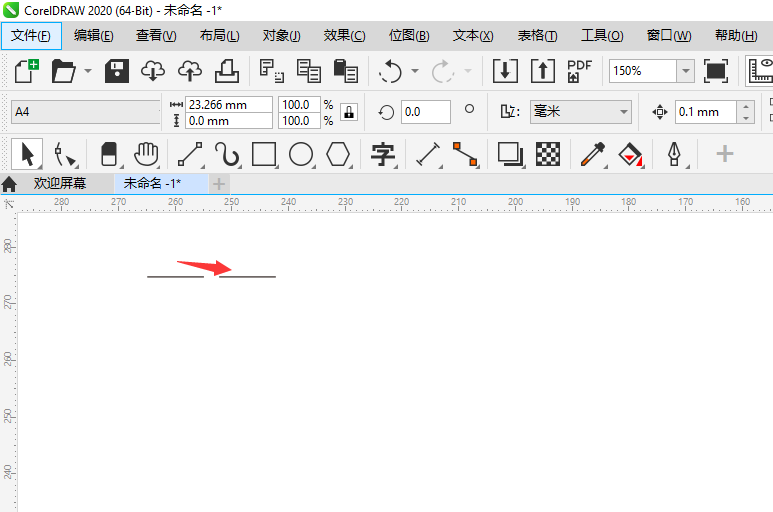Screen dimensions: 773x512
Task: Toggle the rulers display icon
Action: pos(761,71)
